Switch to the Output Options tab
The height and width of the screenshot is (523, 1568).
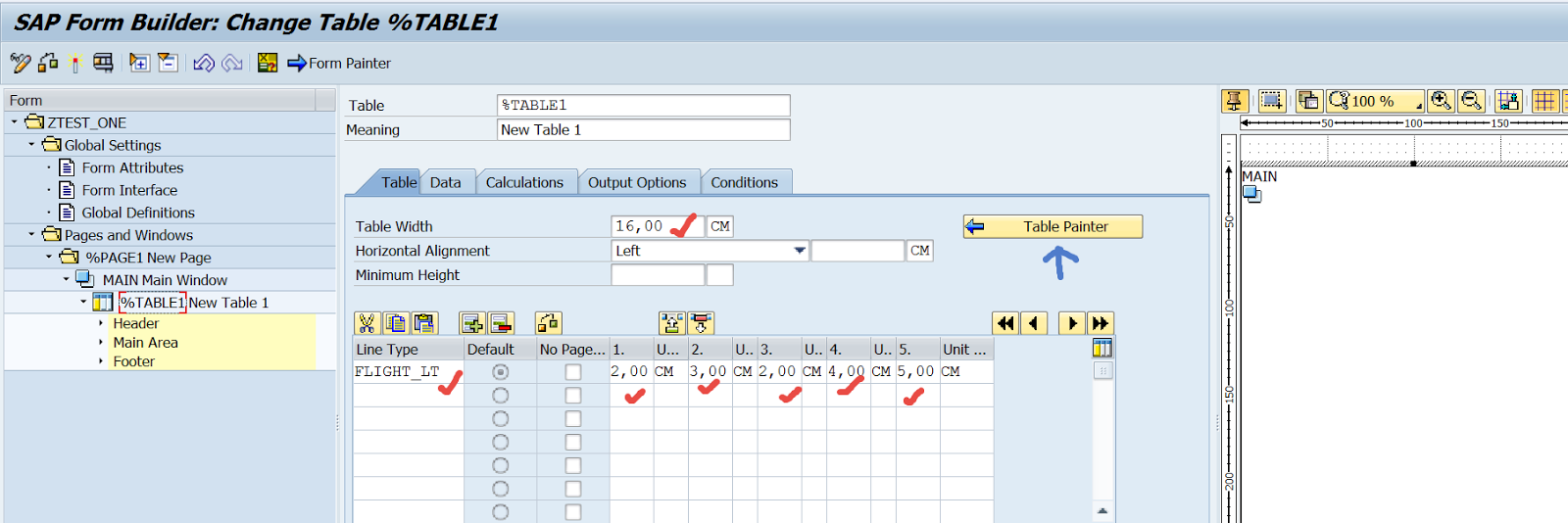[x=637, y=182]
